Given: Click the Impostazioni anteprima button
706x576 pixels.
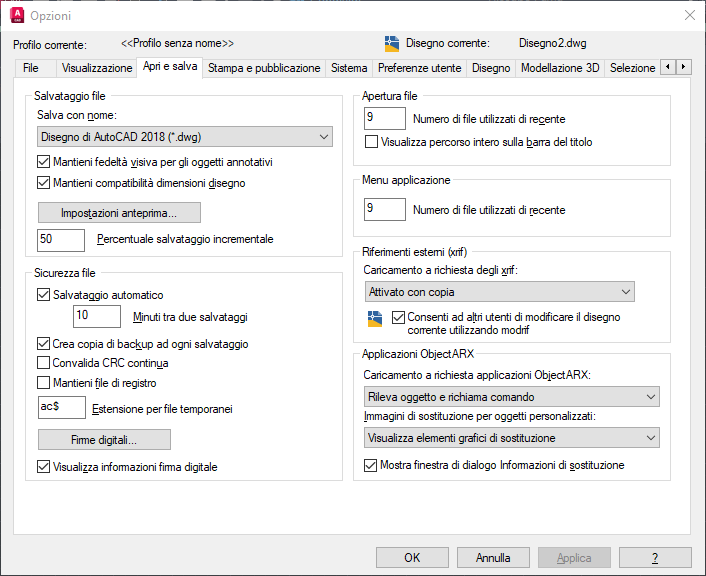Looking at the screenshot, I should click(119, 213).
